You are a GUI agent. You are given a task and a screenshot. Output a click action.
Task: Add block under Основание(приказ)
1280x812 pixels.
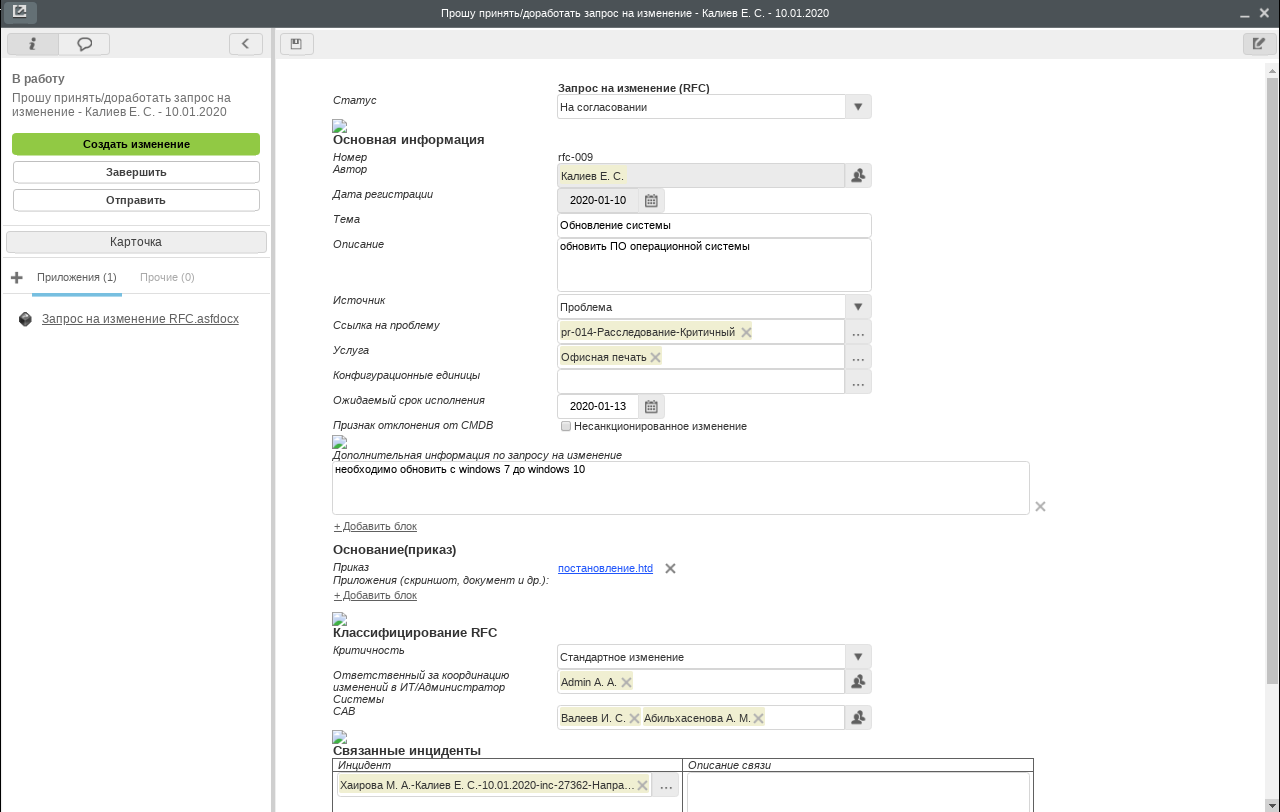375,595
